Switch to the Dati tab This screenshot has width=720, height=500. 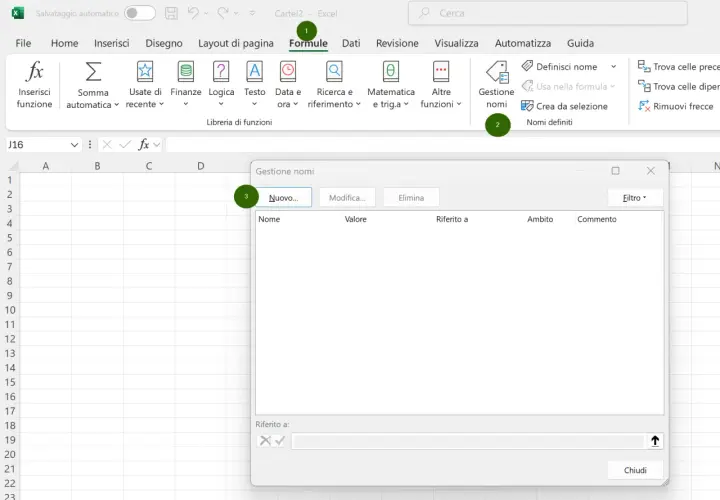click(x=351, y=43)
